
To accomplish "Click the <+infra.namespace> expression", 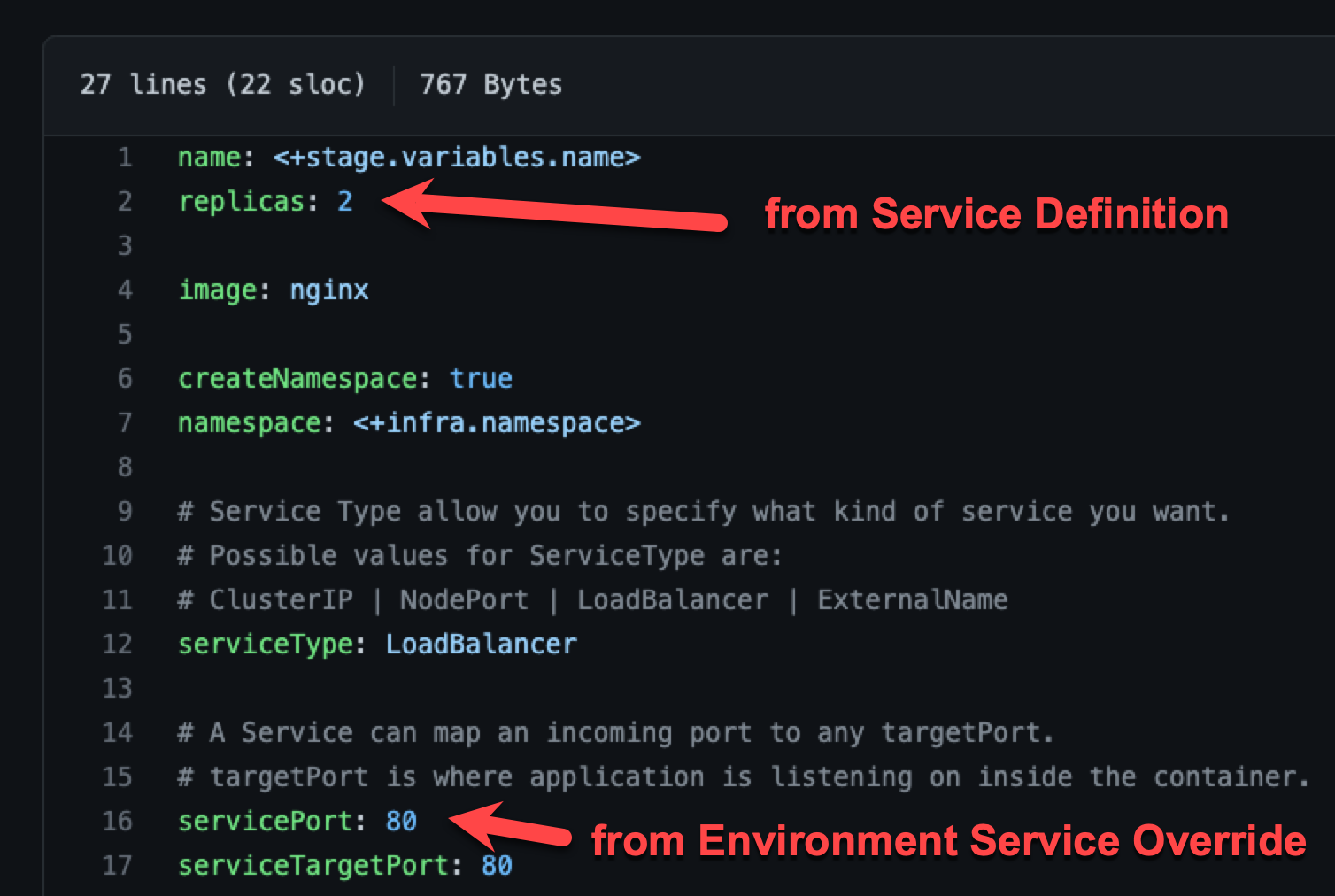I will (x=496, y=423).
